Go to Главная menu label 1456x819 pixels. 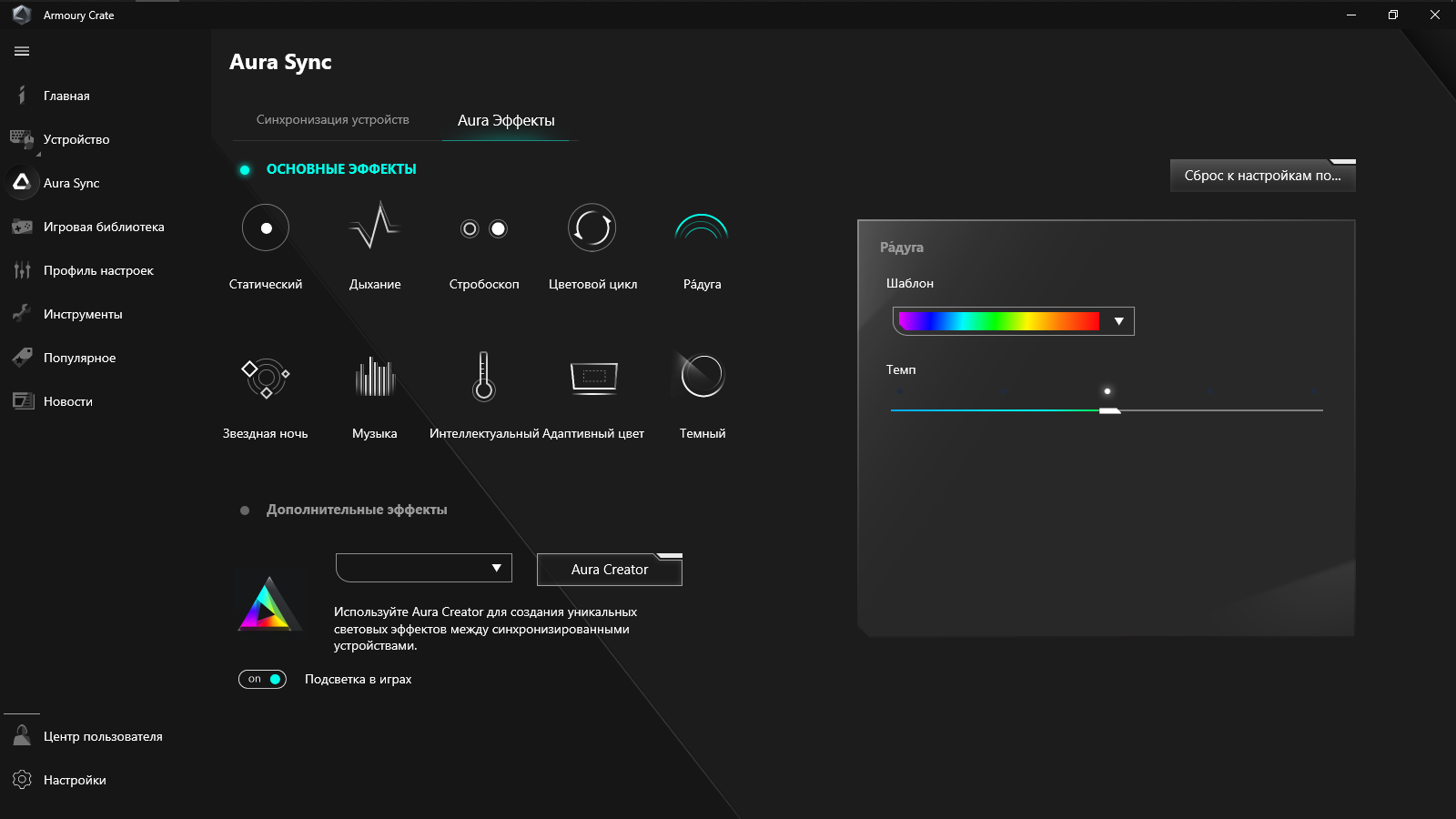[x=66, y=96]
